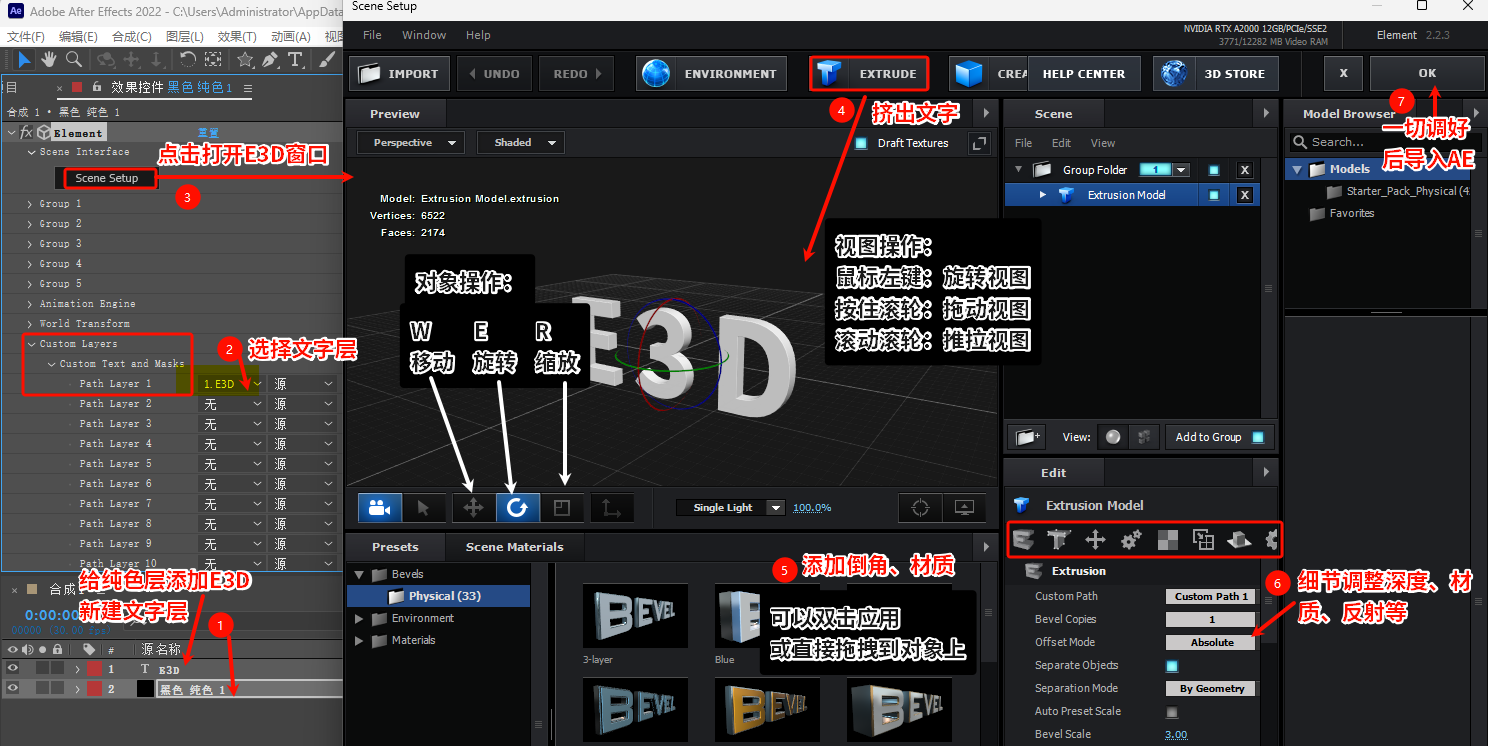
Task: Expand Animation Engine in effect controls
Action: point(30,304)
